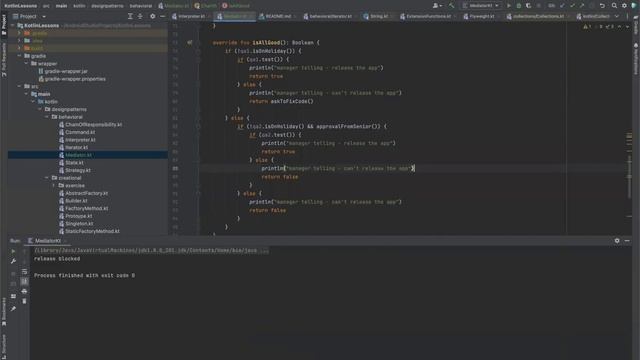Print console output icon
Image resolution: width=640 pixels, height=360 pixels.
pyautogui.click(x=24, y=291)
